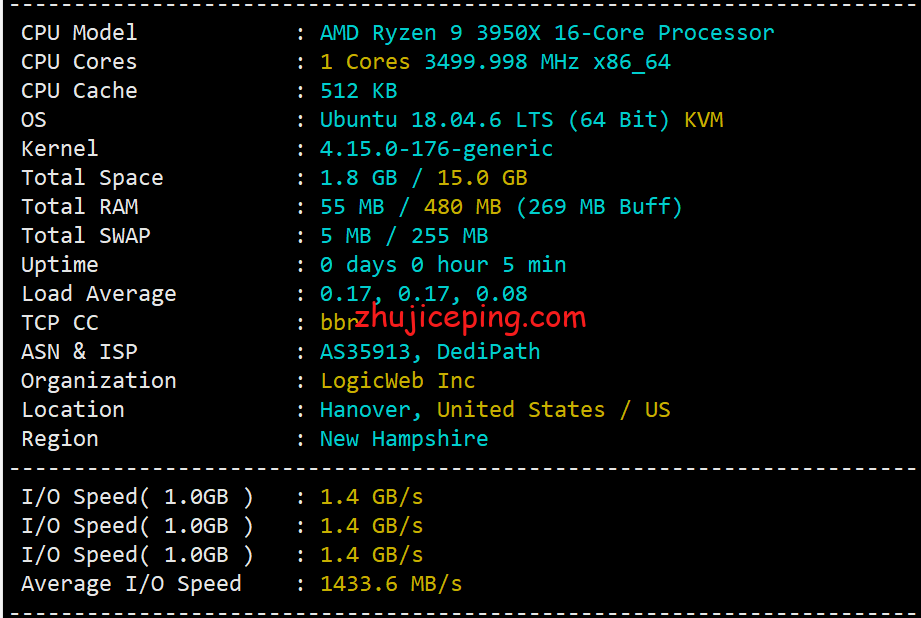Click the Load Average numbers
Screen dimensions: 921x618
(x=423, y=294)
